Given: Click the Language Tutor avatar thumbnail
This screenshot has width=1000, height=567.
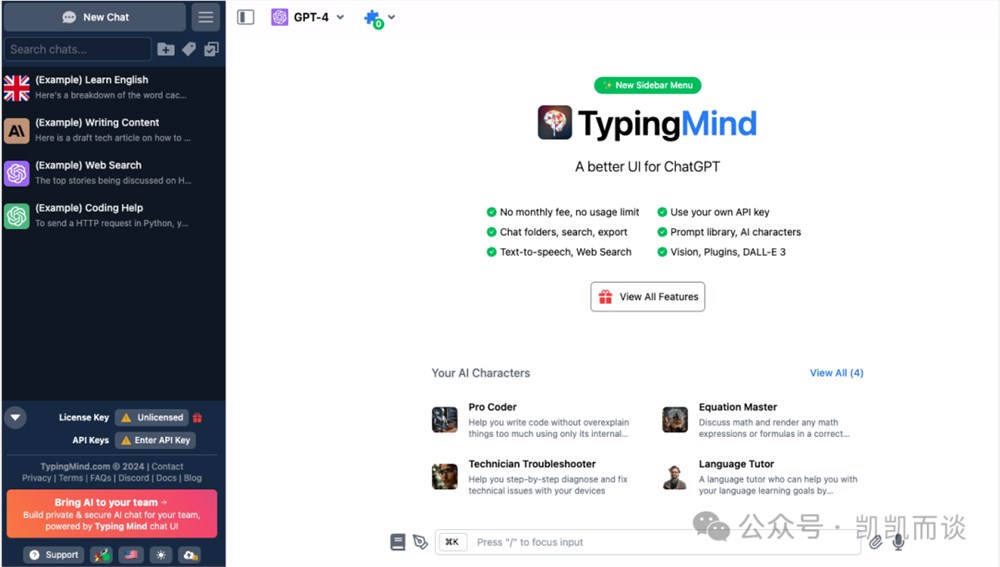Looking at the screenshot, I should [675, 476].
